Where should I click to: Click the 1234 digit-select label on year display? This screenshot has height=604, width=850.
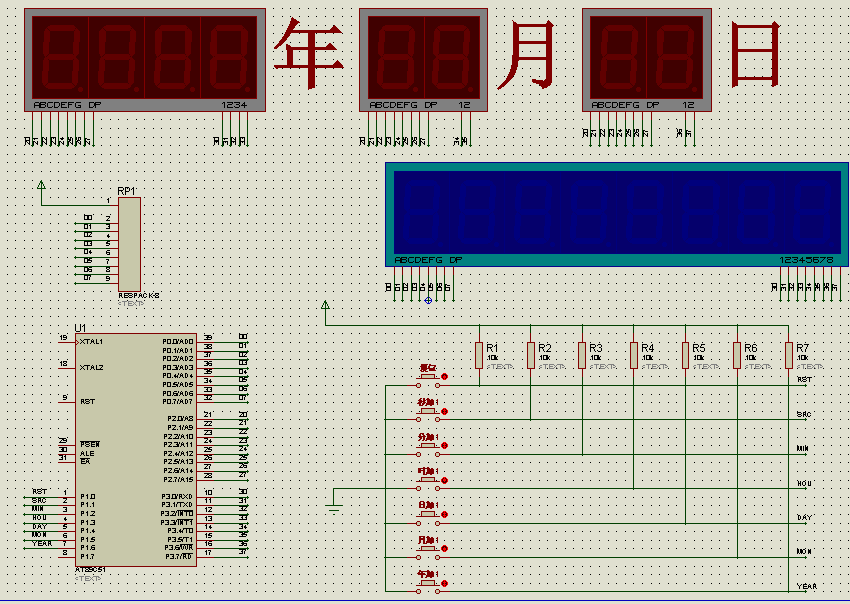[x=234, y=105]
